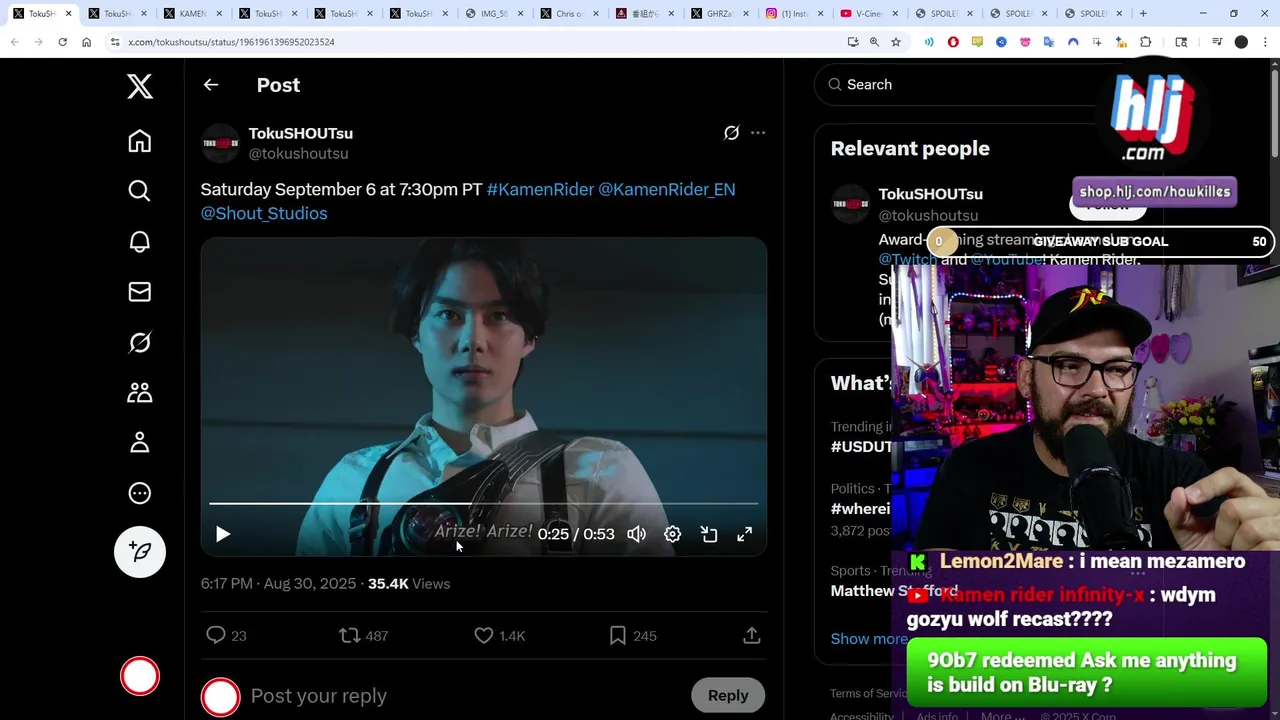Go back with the Post arrow
The image size is (1280, 720).
click(211, 85)
